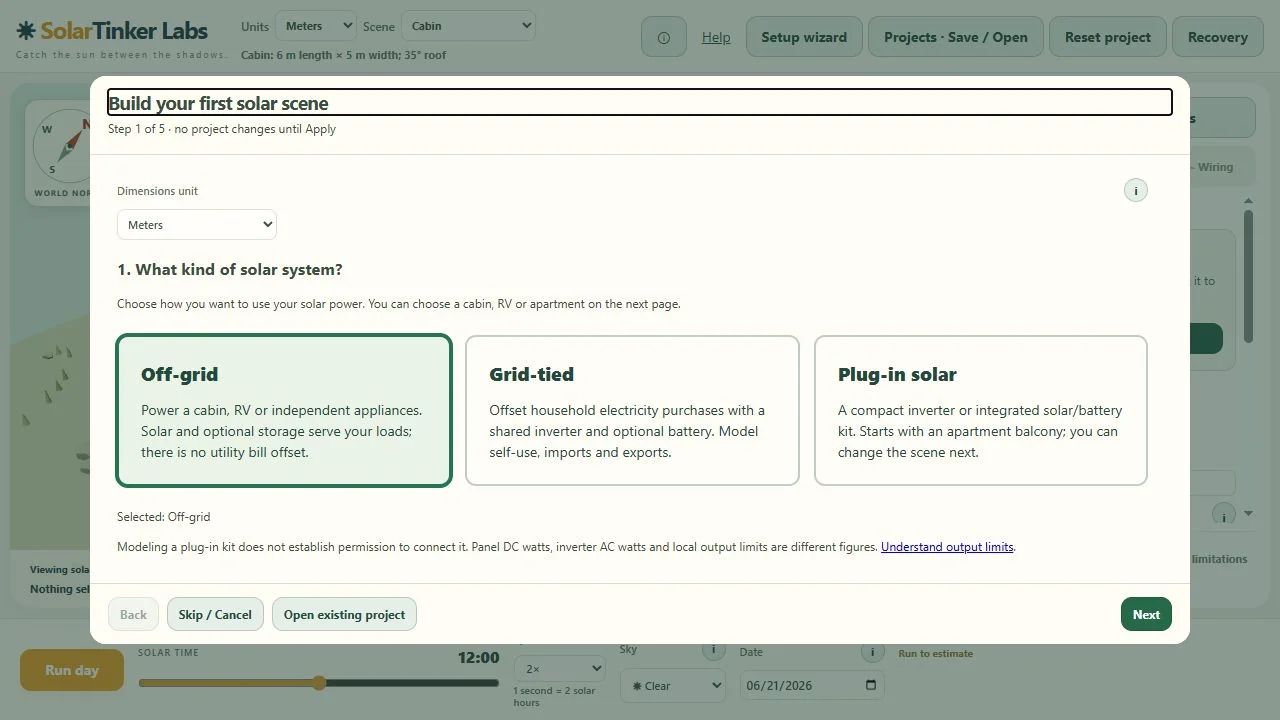Go to the next wizard step
The width and height of the screenshot is (1280, 720).
(x=1146, y=614)
